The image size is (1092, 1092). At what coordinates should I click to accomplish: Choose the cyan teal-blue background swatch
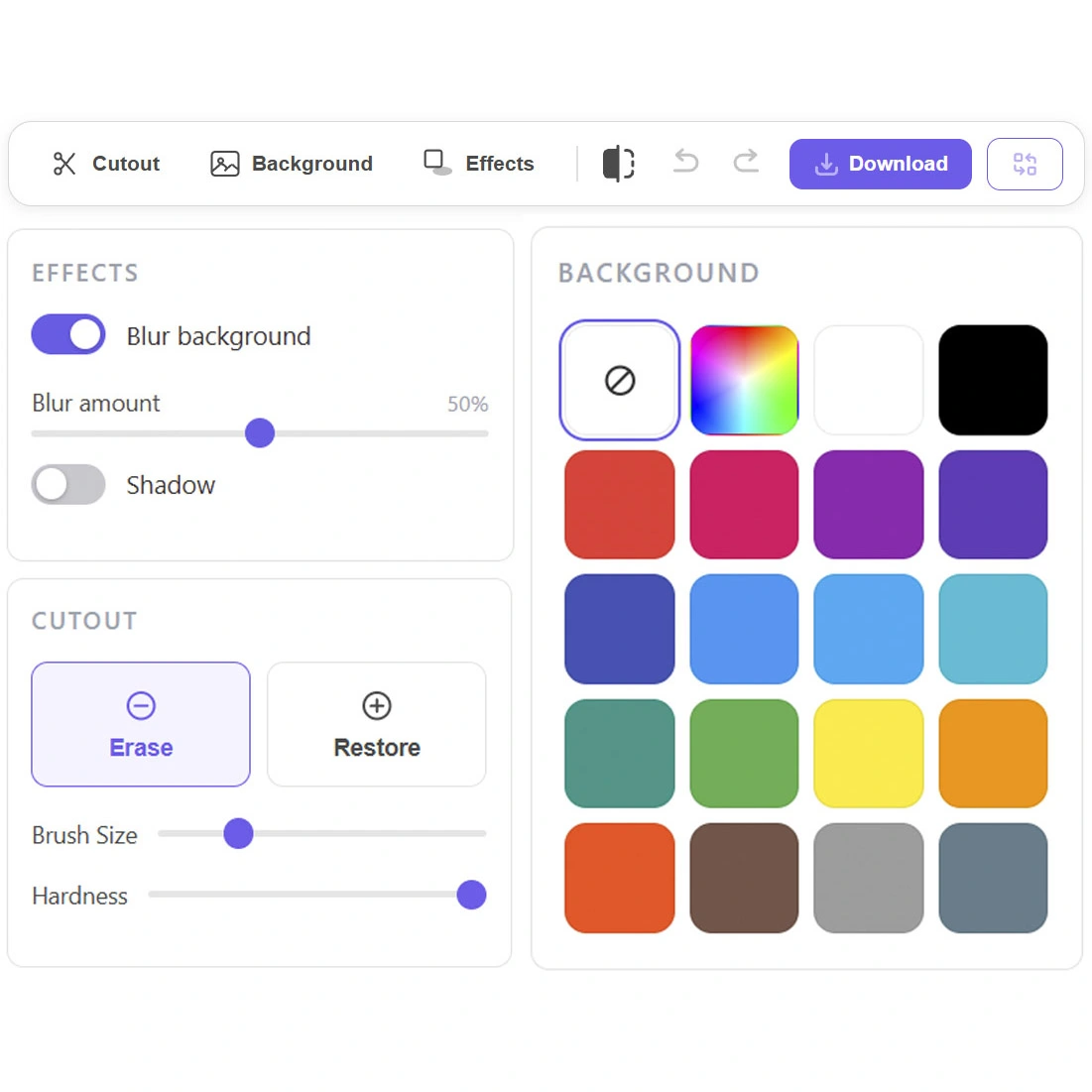(993, 629)
